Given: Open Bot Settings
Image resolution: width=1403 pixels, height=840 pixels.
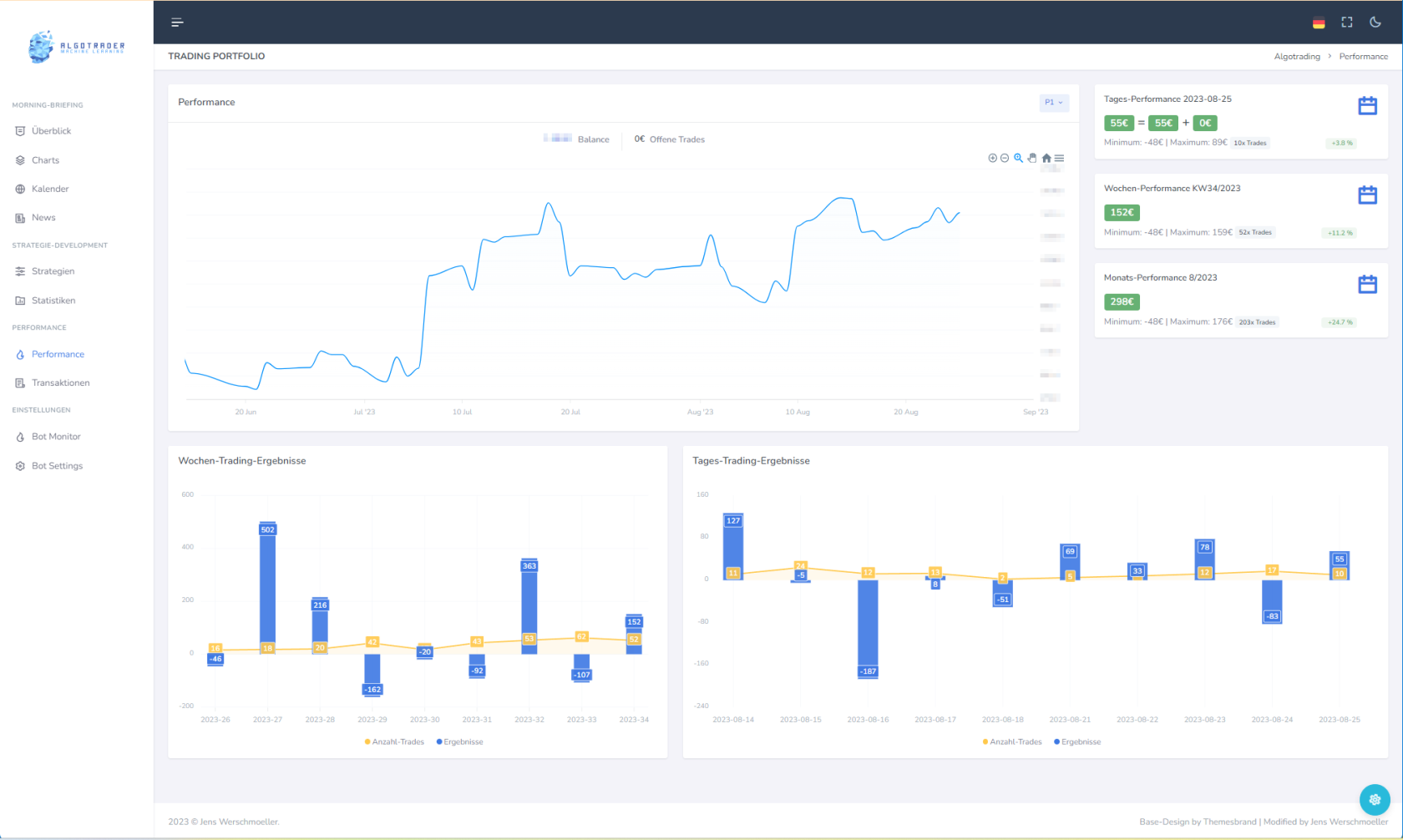Looking at the screenshot, I should pyautogui.click(x=57, y=466).
